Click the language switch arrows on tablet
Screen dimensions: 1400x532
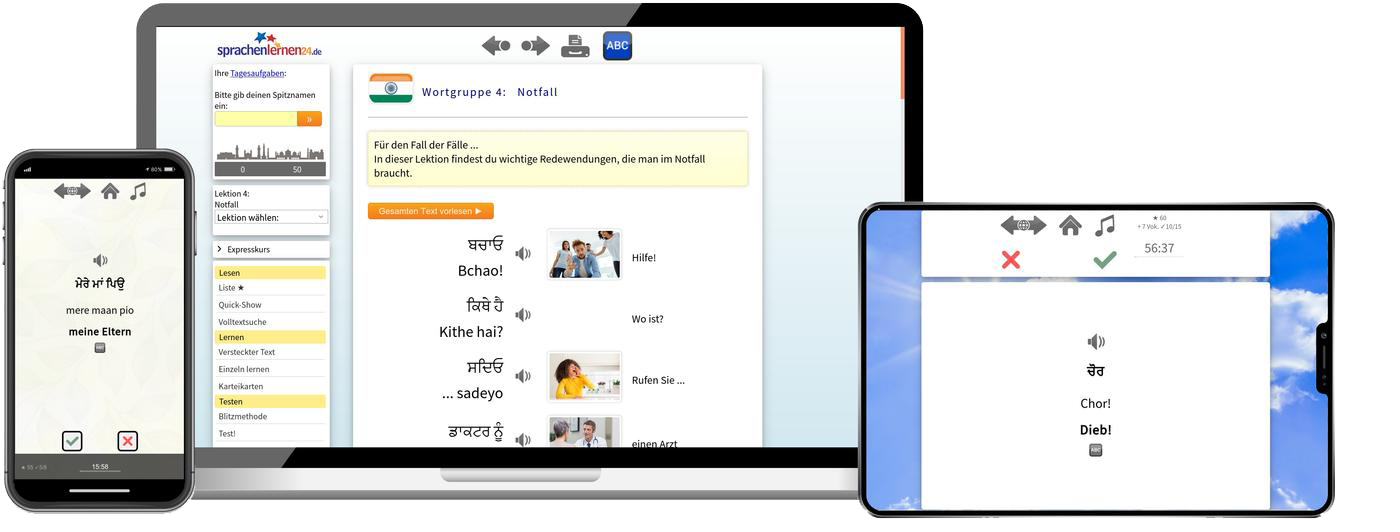(1023, 226)
